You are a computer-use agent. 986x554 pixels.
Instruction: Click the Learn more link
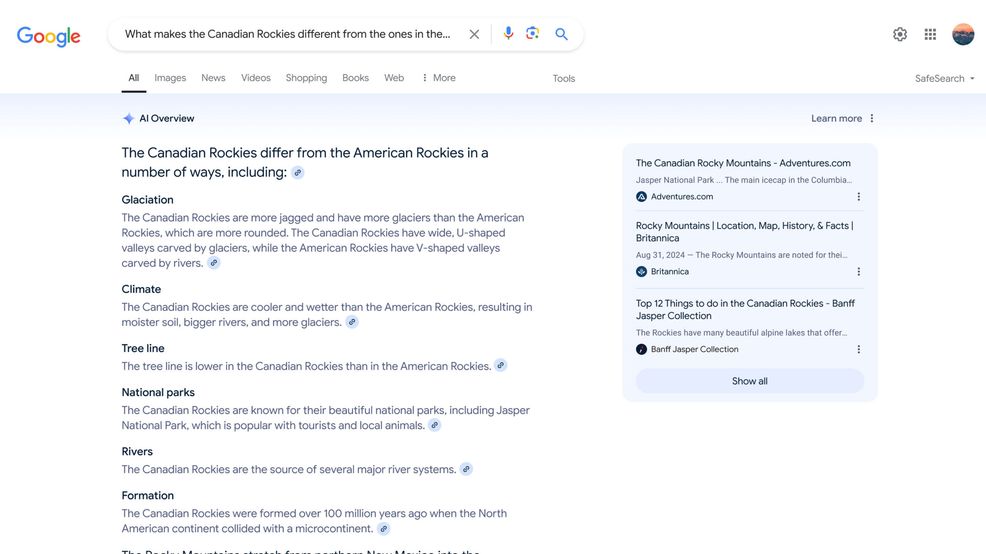coord(836,118)
